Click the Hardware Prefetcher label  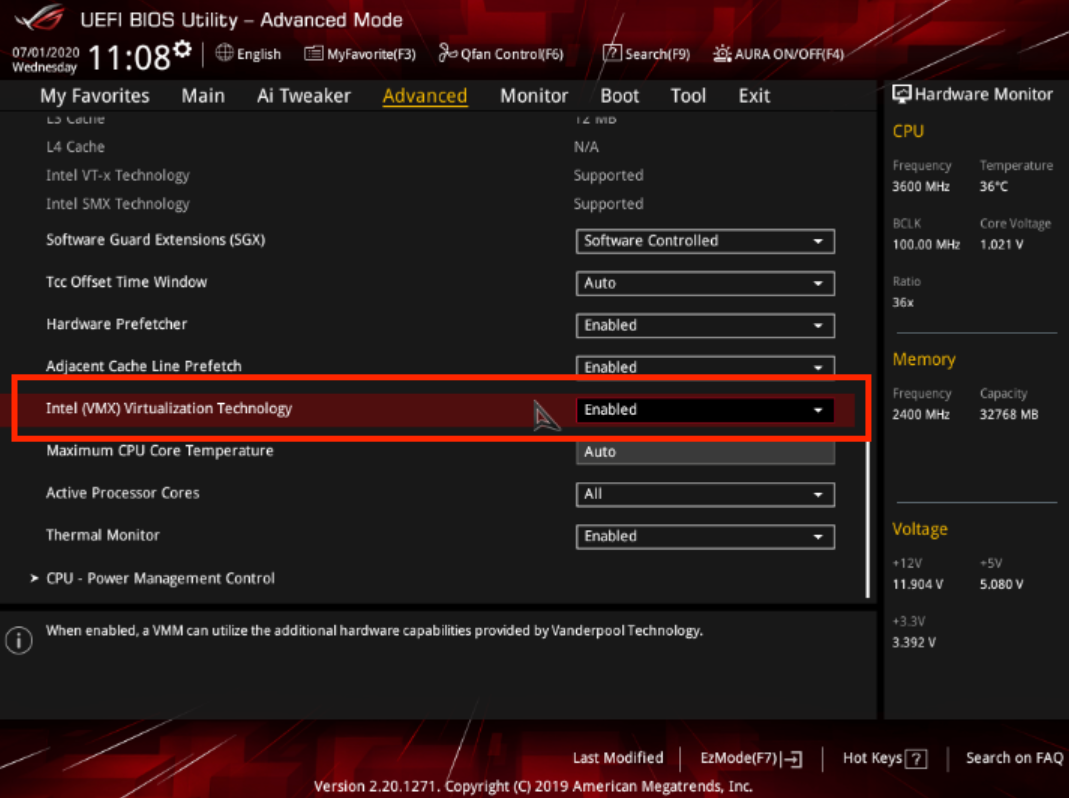point(117,324)
